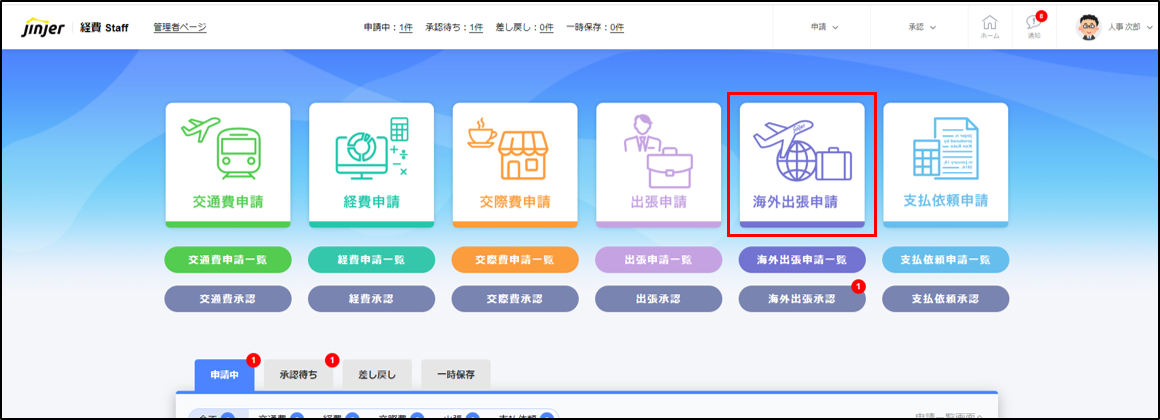Image resolution: width=1160 pixels, height=420 pixels.
Task: Select the 一時保存 tab
Action: click(456, 374)
